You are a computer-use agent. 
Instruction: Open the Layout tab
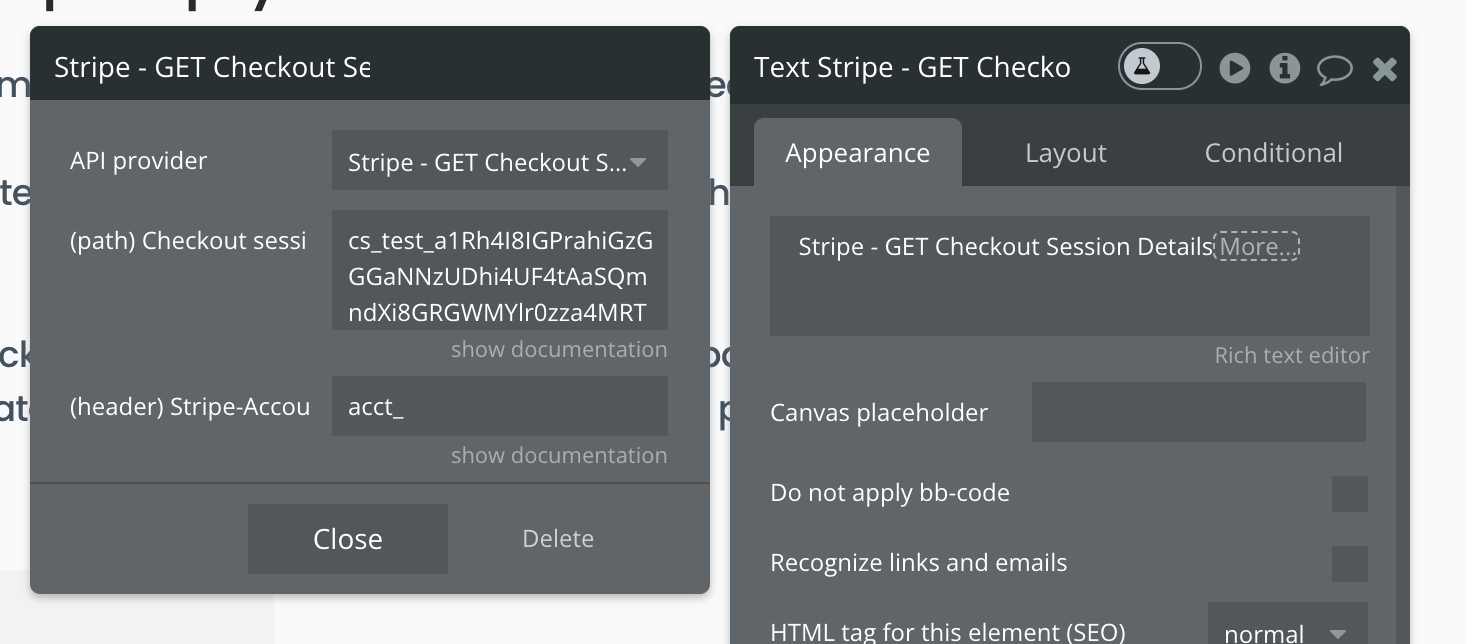point(1065,153)
